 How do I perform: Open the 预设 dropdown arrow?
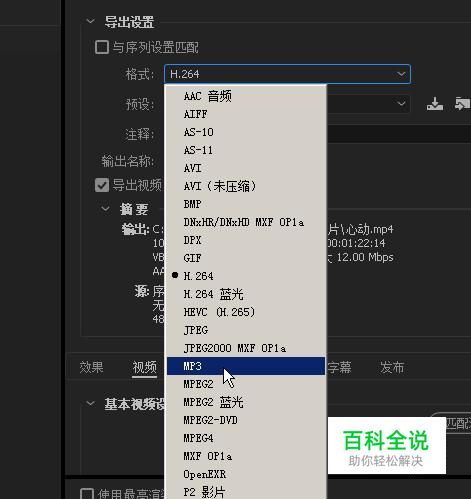point(401,104)
